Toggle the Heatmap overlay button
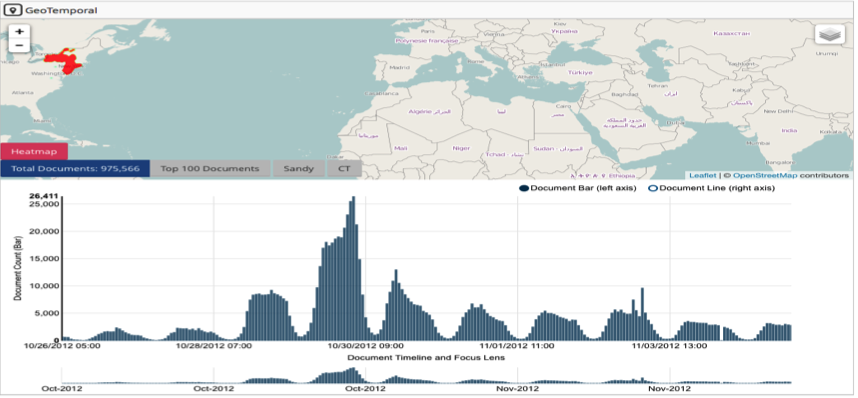This screenshot has height=398, width=858. [34, 152]
